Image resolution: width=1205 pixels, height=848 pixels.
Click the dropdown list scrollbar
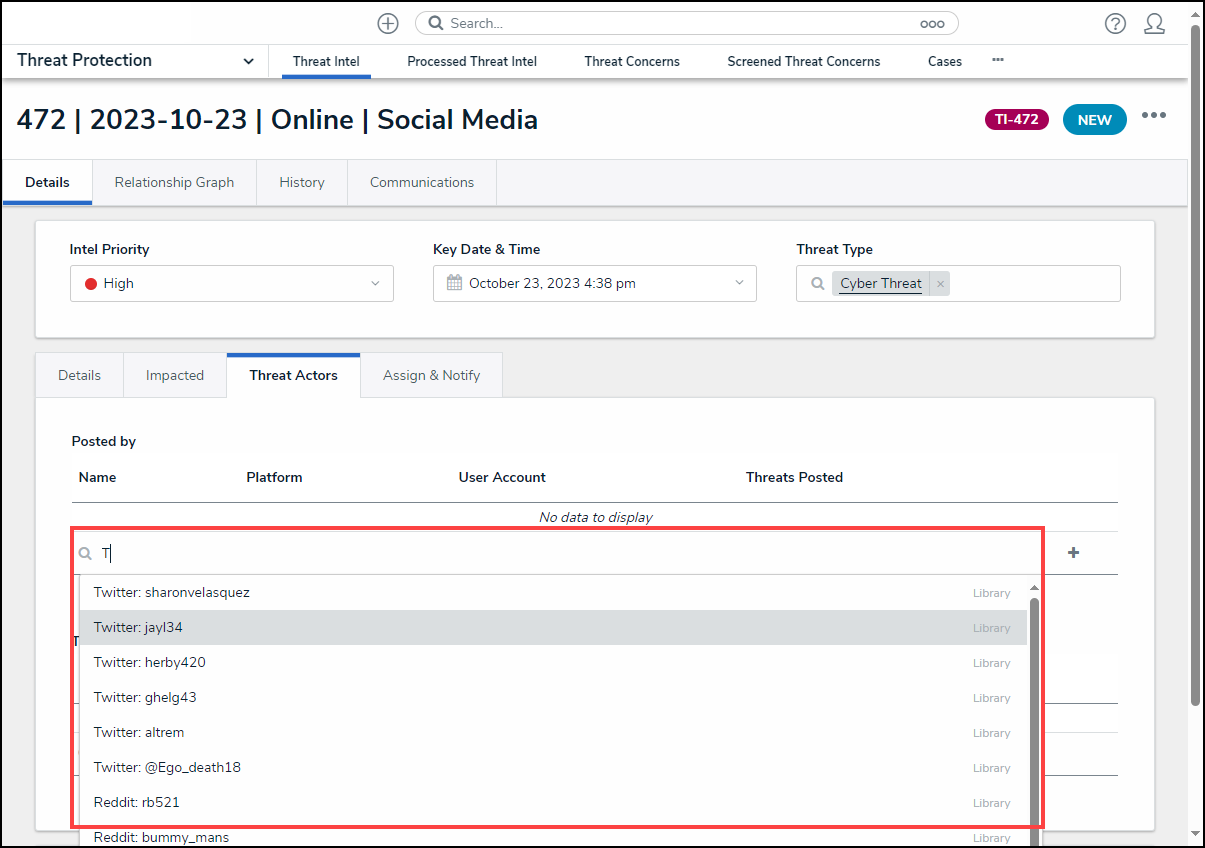[x=1034, y=700]
